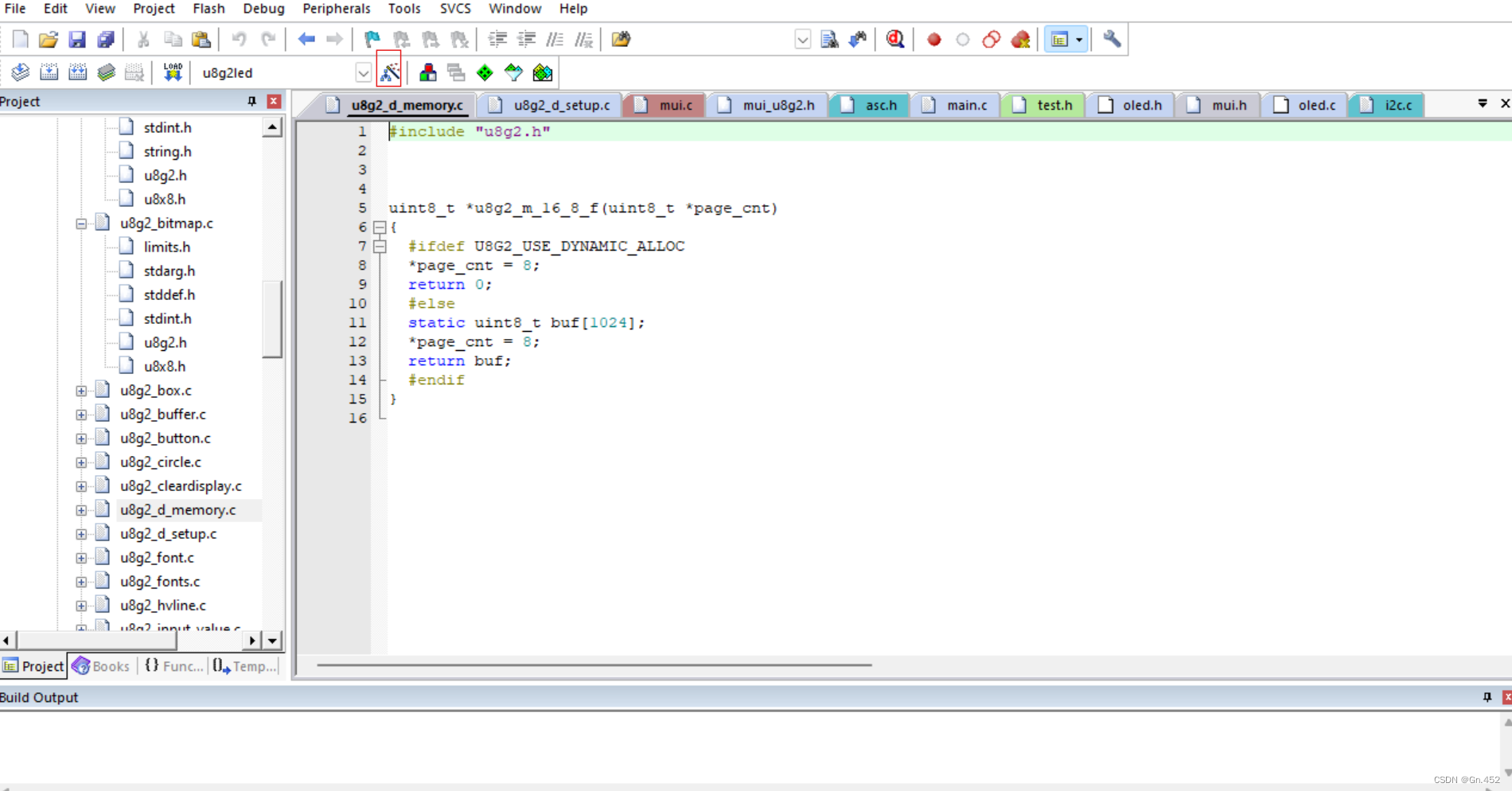Insert a breakpoint with red dot
The height and width of the screenshot is (791, 1512).
pos(934,39)
